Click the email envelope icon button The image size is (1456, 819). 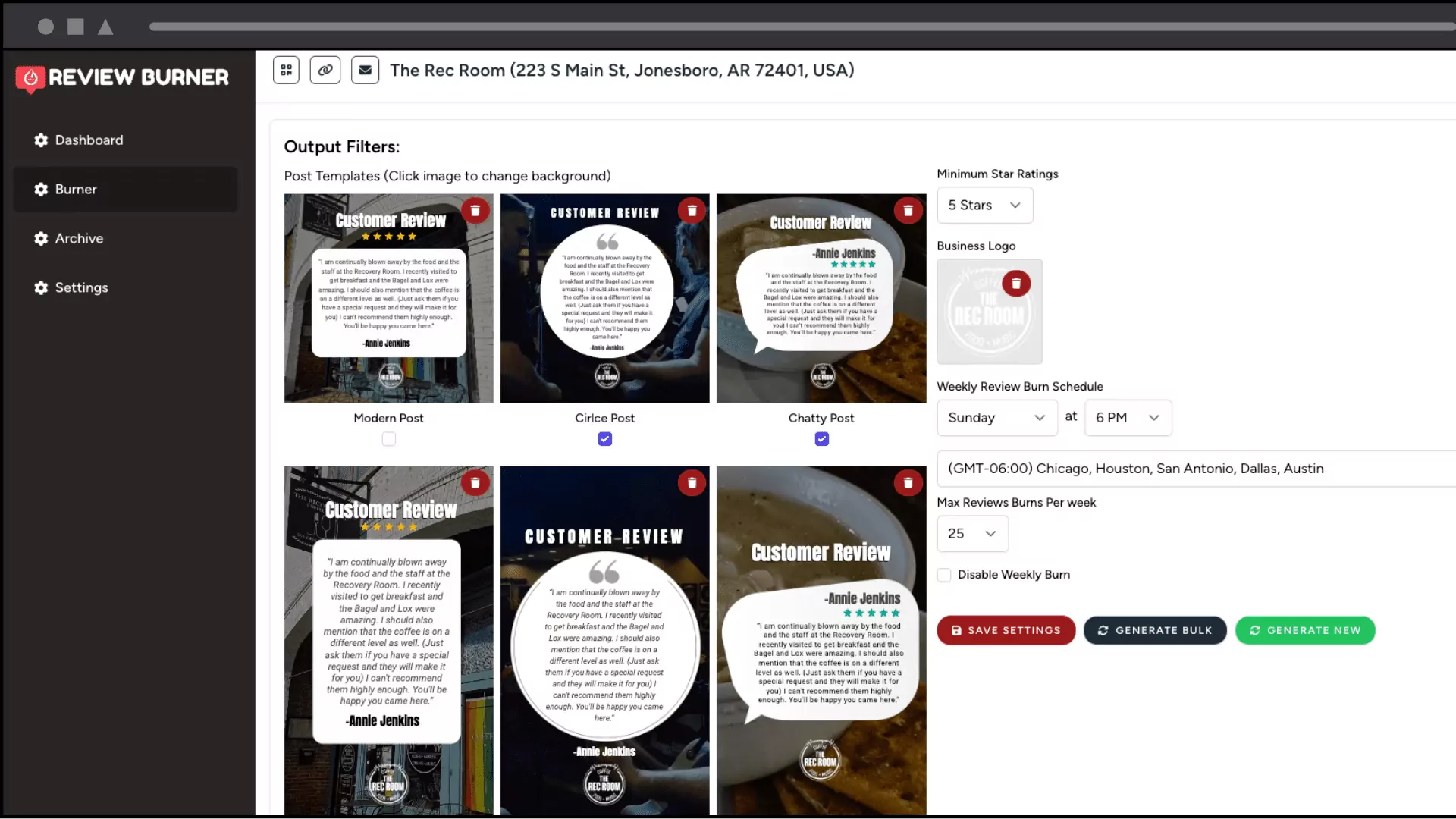365,70
